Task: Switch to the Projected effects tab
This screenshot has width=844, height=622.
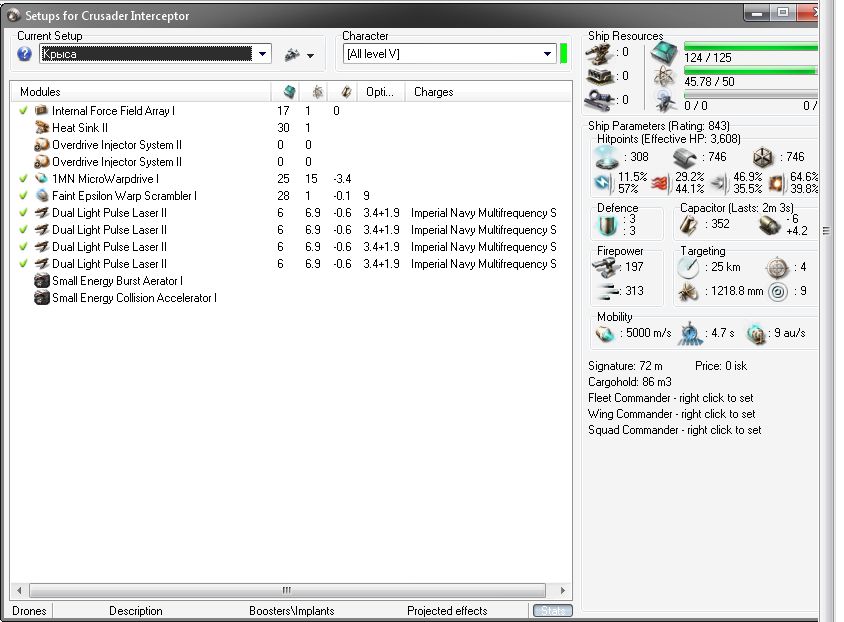Action: point(447,611)
